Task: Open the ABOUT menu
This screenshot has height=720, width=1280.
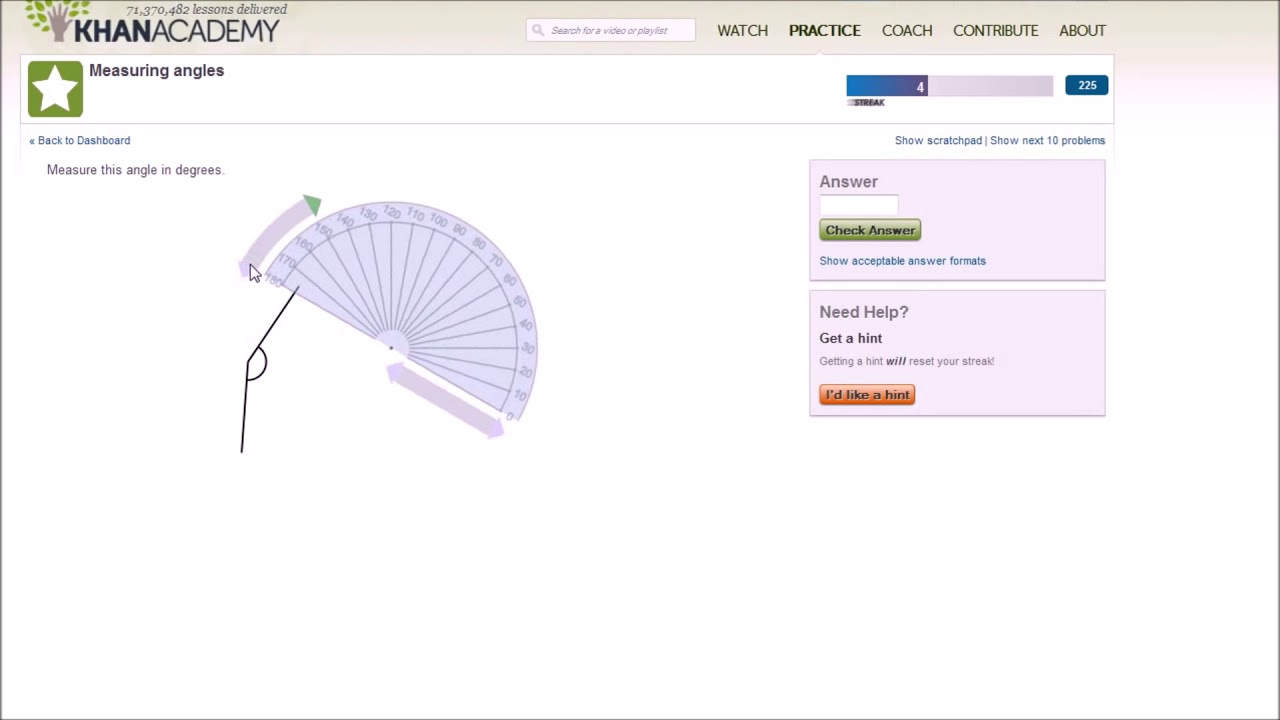Action: coord(1082,31)
